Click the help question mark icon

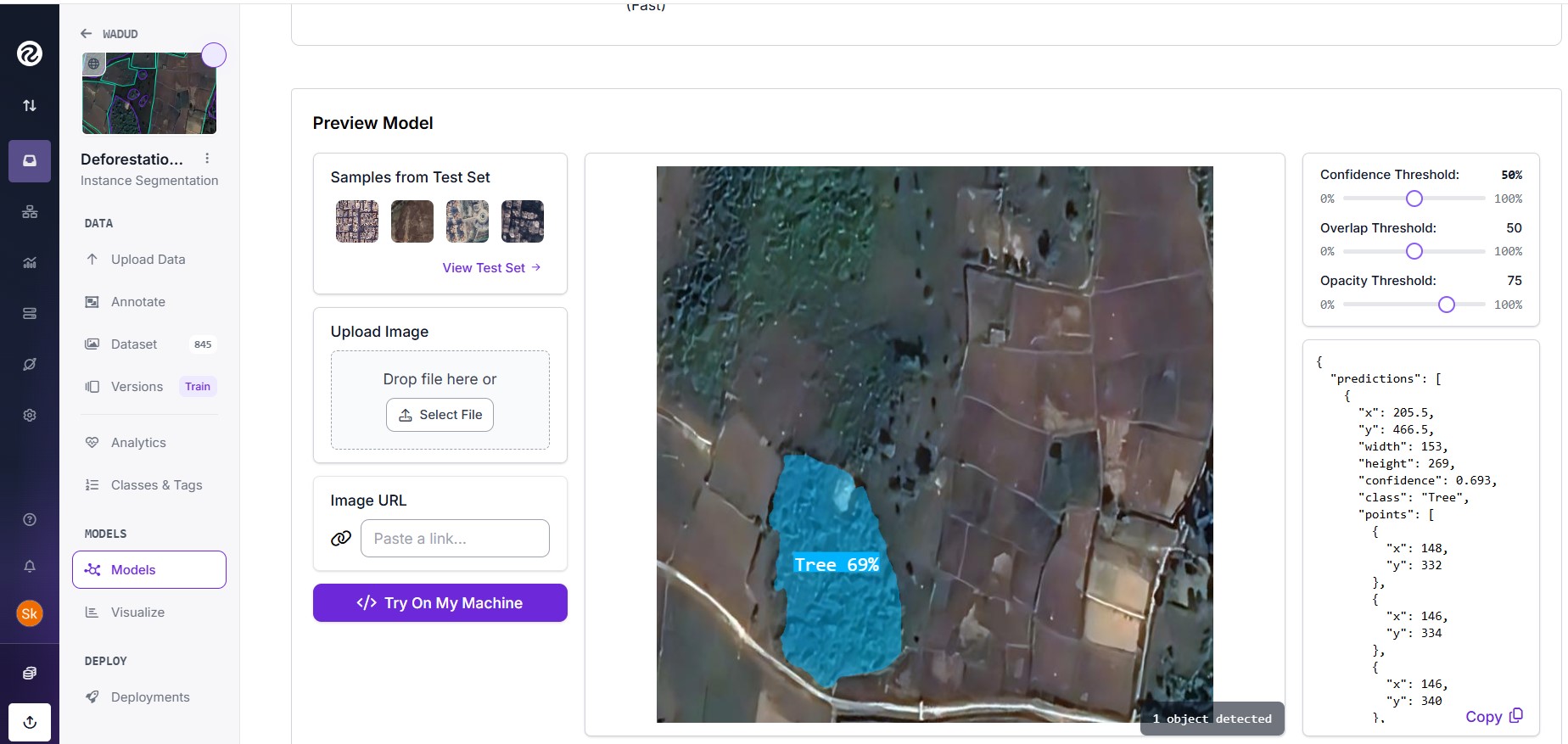tap(30, 519)
